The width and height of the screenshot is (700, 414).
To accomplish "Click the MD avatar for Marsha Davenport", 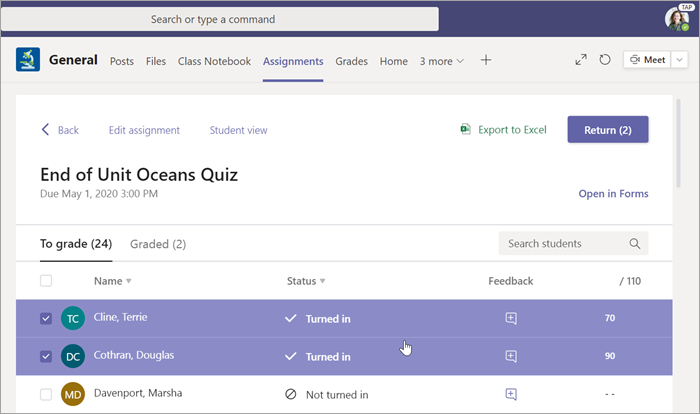I will (73, 394).
